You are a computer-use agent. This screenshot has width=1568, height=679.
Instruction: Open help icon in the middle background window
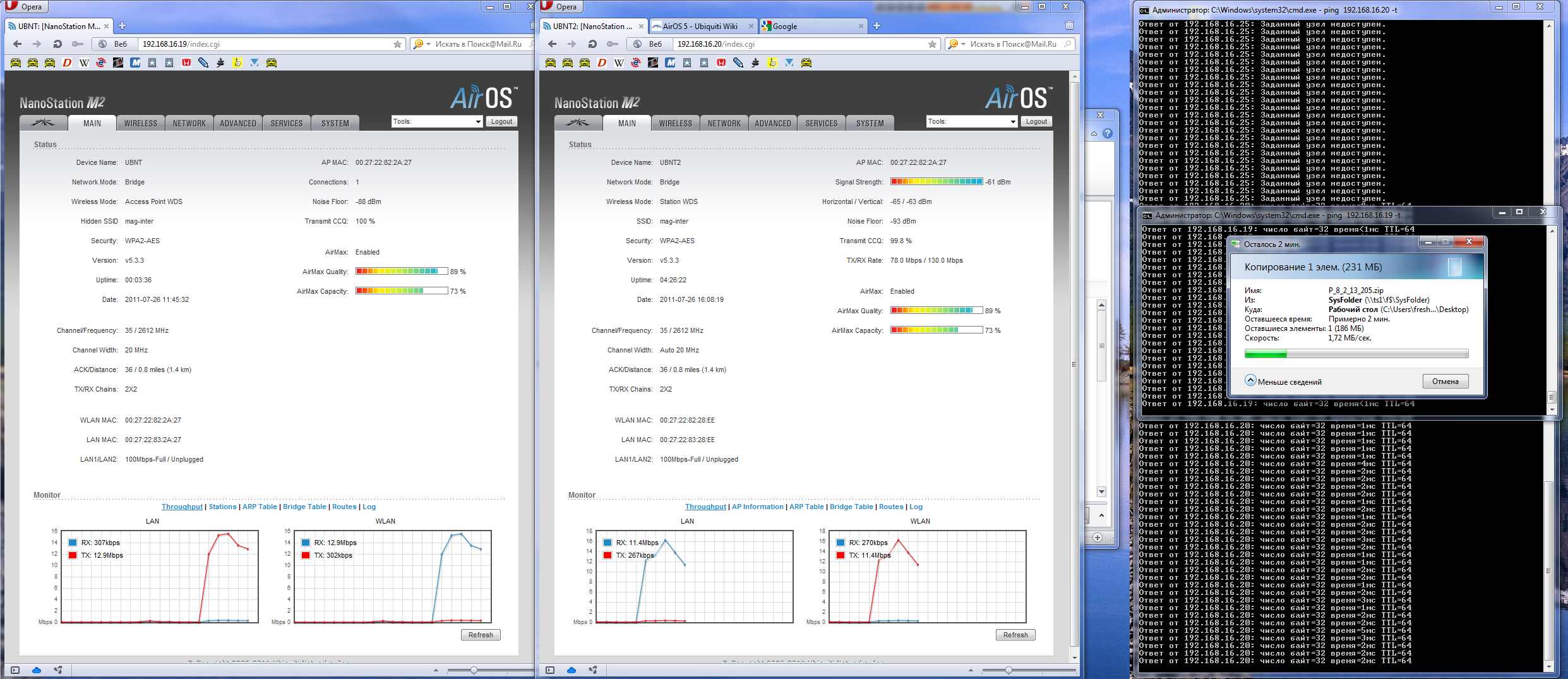click(x=1108, y=133)
